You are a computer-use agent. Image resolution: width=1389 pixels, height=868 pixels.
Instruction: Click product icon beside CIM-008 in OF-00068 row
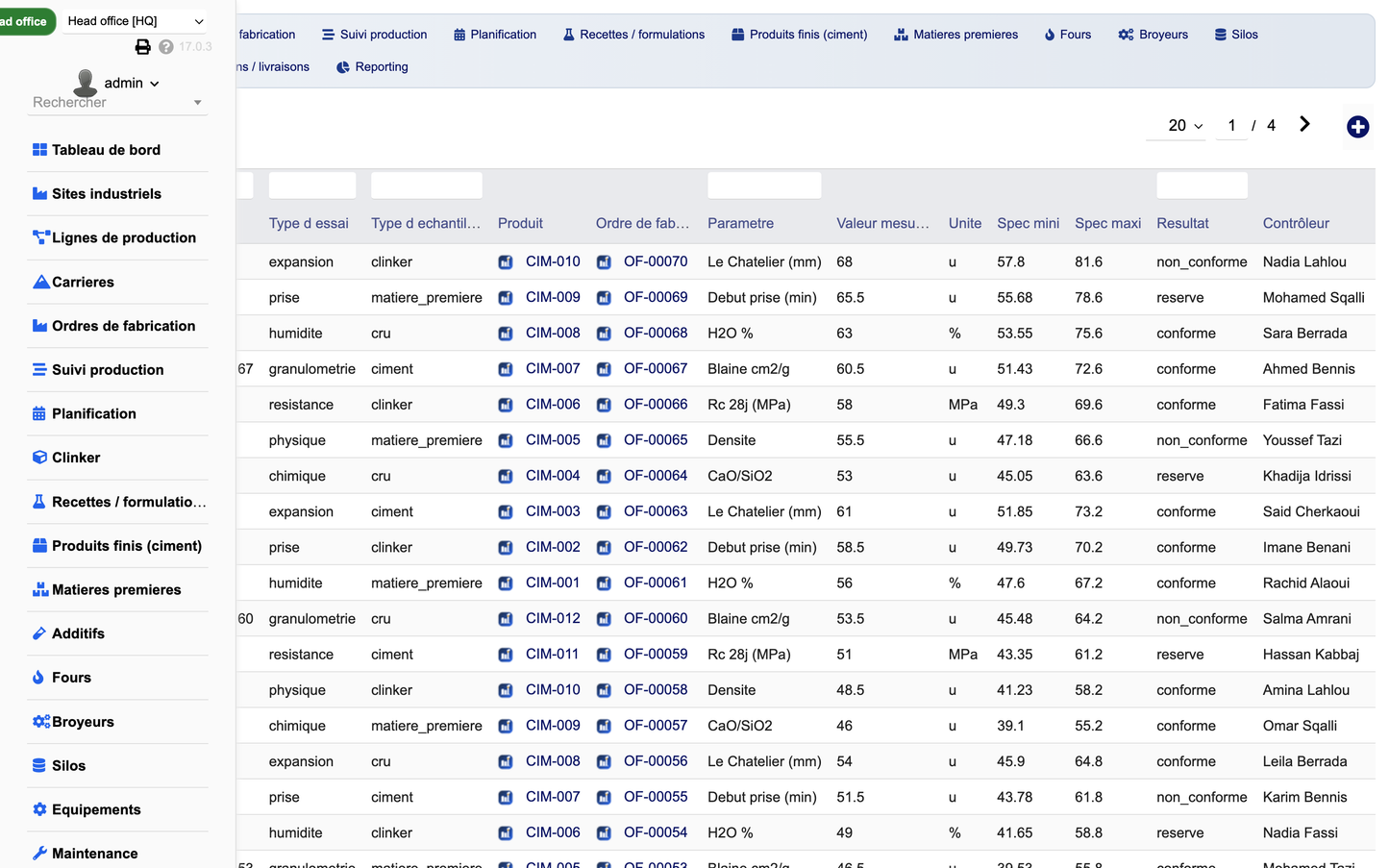pos(506,334)
